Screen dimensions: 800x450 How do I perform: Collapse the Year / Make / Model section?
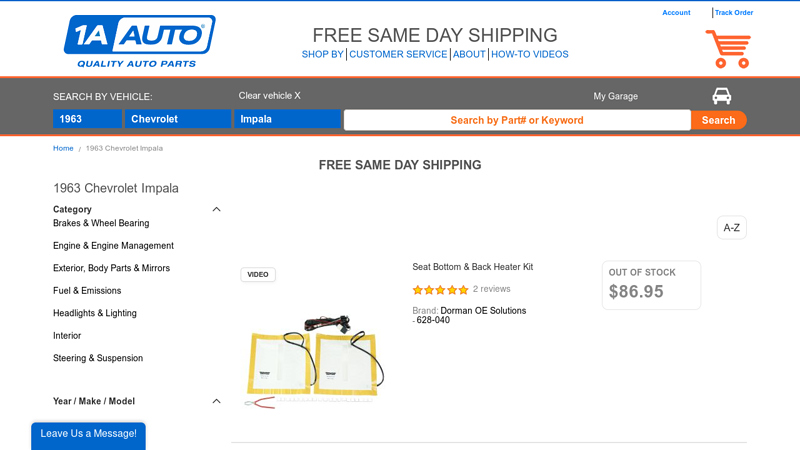point(216,401)
